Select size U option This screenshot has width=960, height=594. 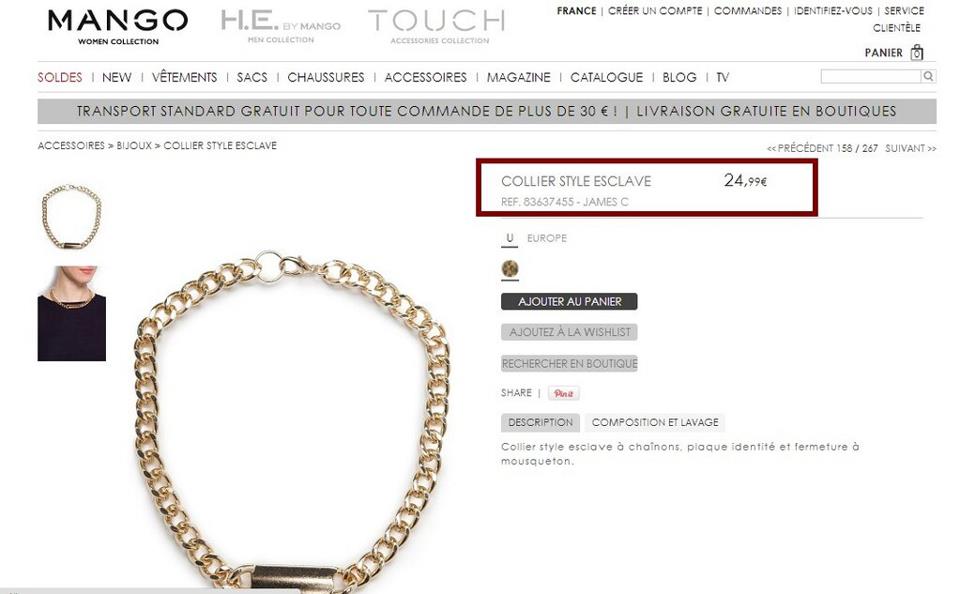[x=509, y=238]
